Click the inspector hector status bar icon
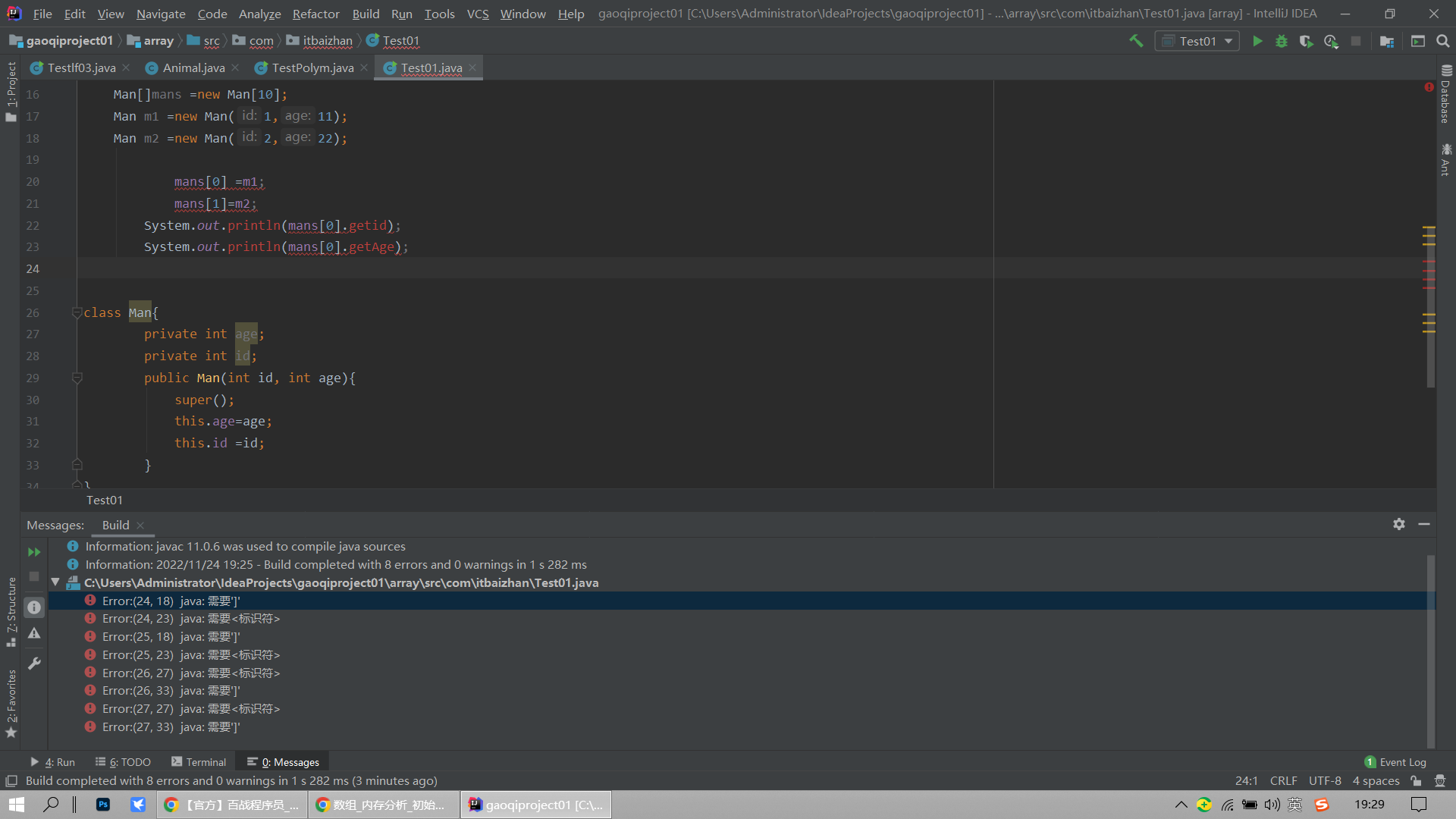 click(1440, 780)
